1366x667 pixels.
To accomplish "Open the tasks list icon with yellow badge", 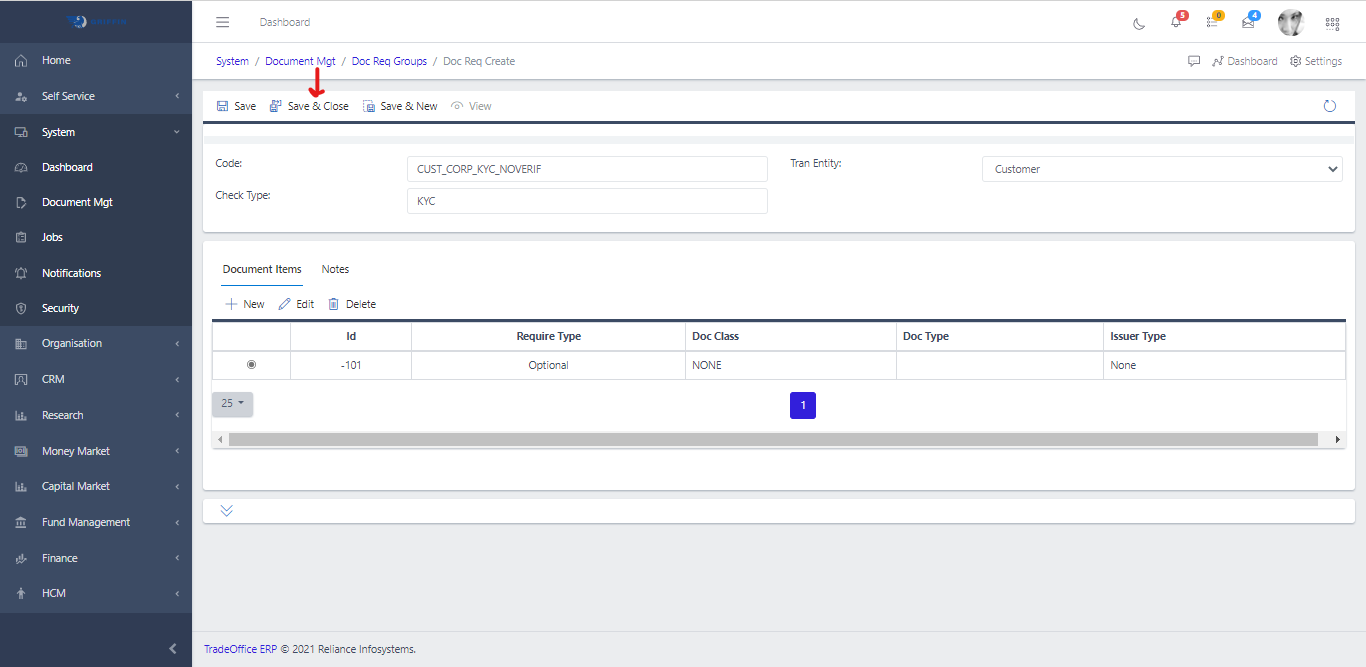I will click(1212, 22).
